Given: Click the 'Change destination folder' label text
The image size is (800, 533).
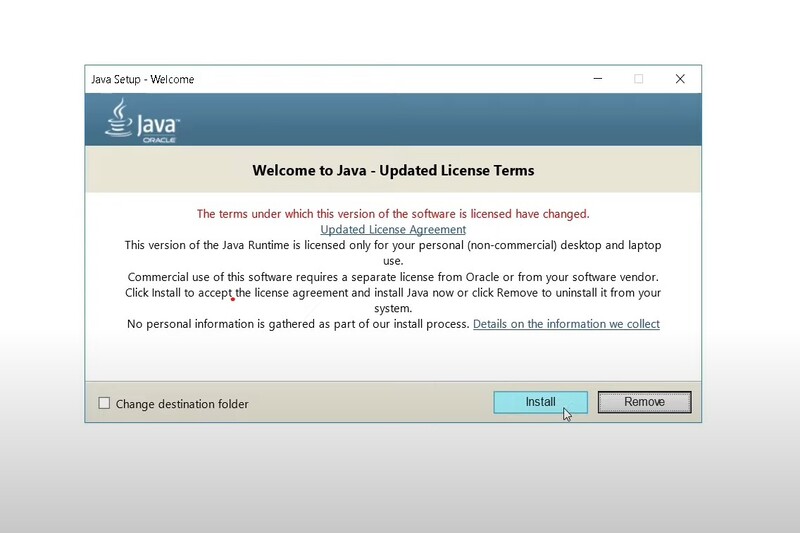Looking at the screenshot, I should [x=182, y=404].
